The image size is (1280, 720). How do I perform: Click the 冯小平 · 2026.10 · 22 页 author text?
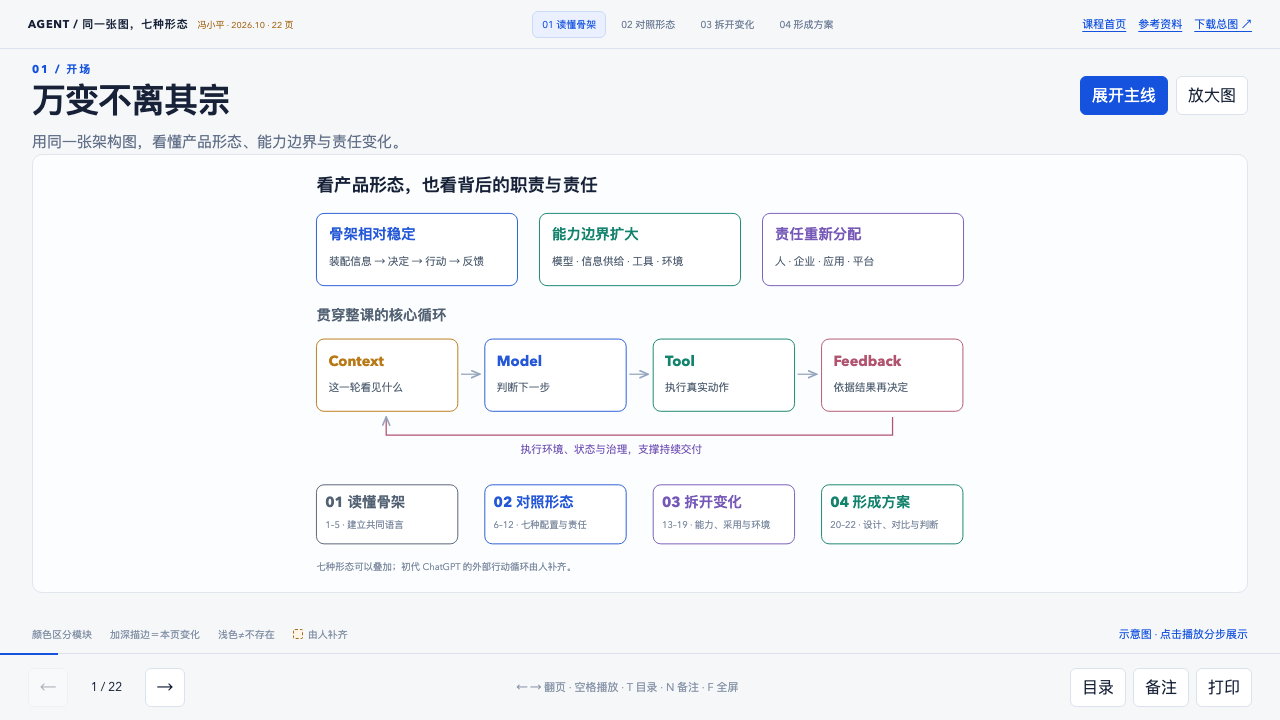[245, 24]
